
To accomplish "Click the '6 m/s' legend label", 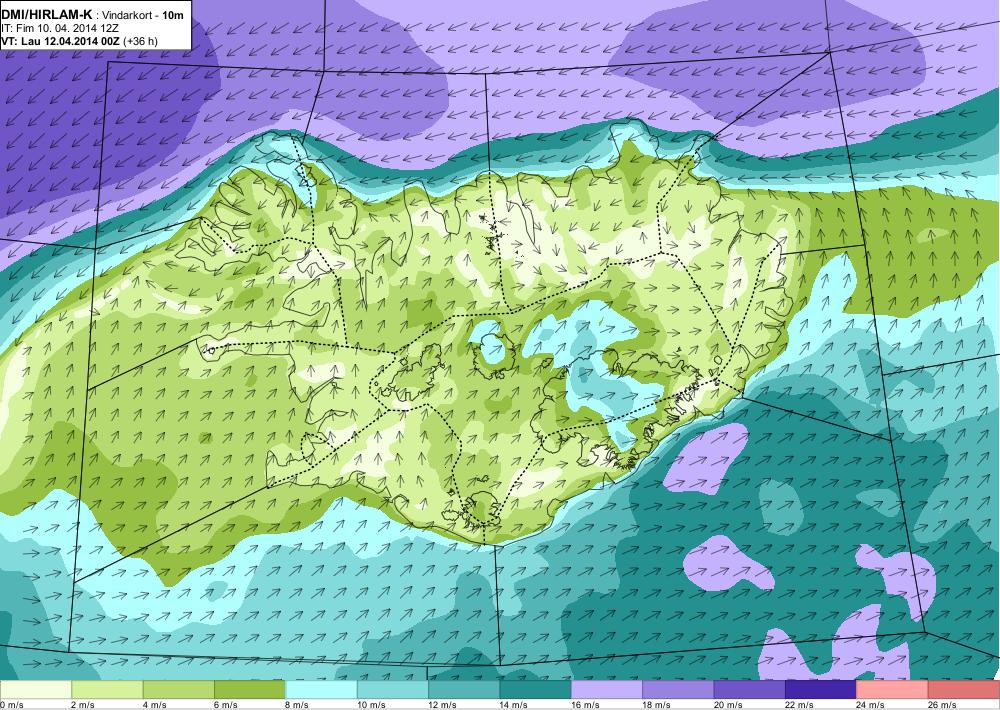I will click(x=226, y=705).
